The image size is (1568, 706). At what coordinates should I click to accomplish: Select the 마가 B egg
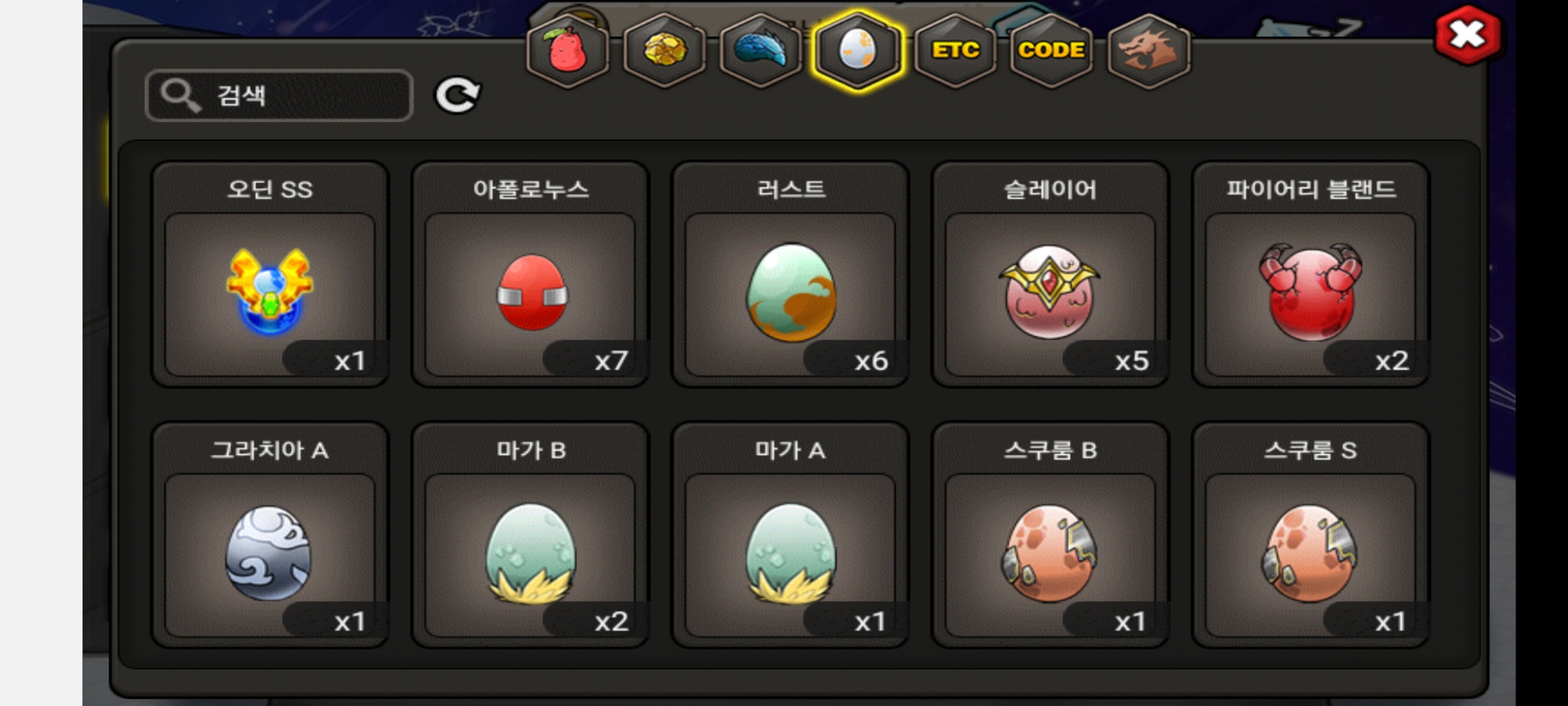(x=531, y=535)
